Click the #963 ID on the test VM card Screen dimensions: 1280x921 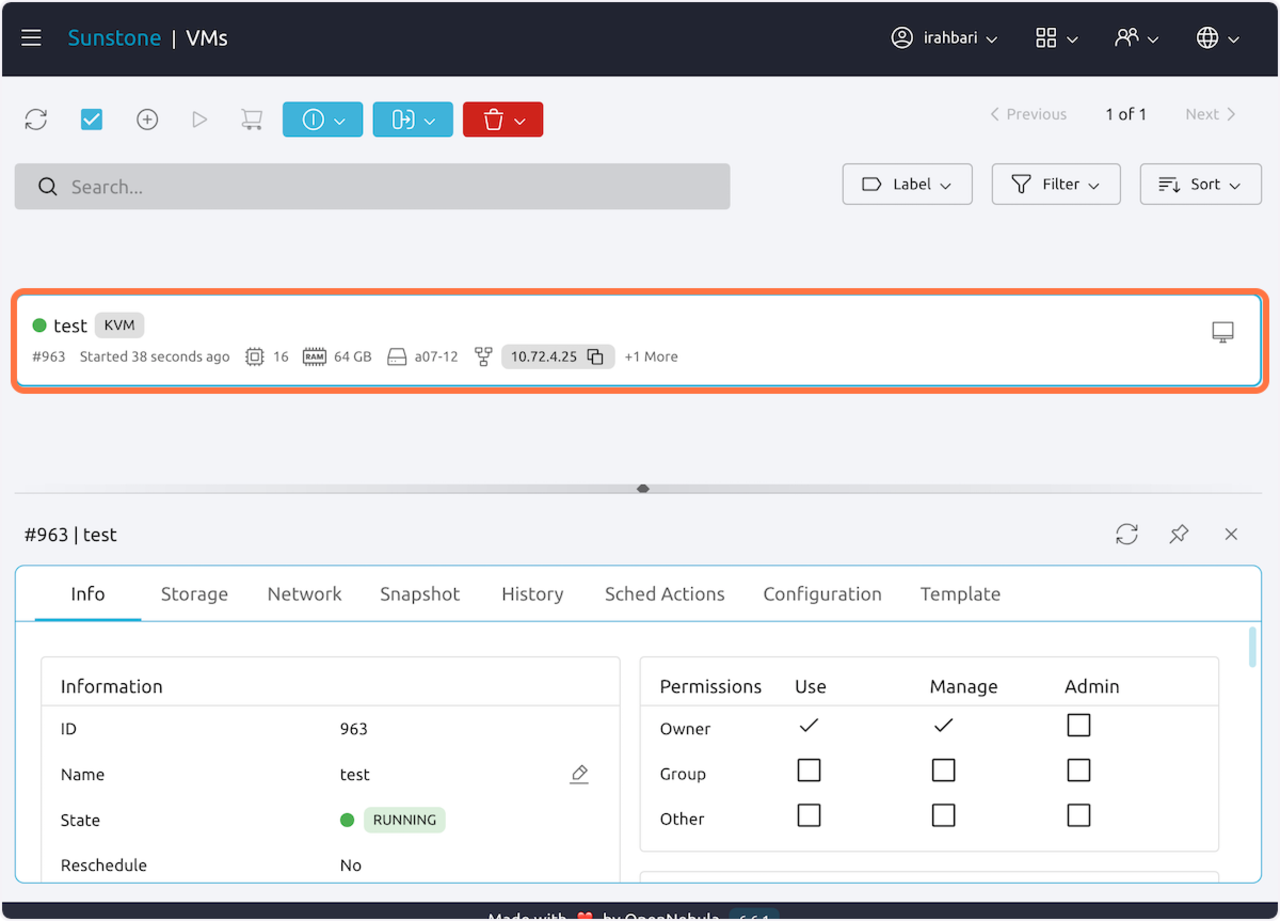point(49,357)
